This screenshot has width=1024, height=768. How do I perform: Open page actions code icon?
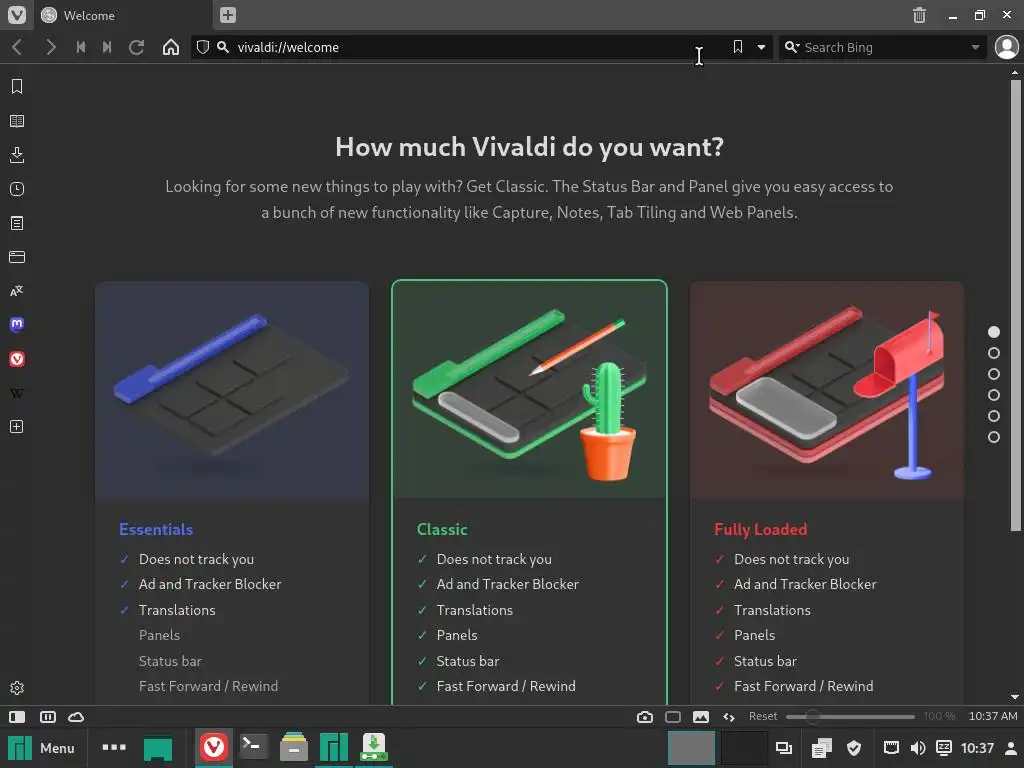pos(729,716)
